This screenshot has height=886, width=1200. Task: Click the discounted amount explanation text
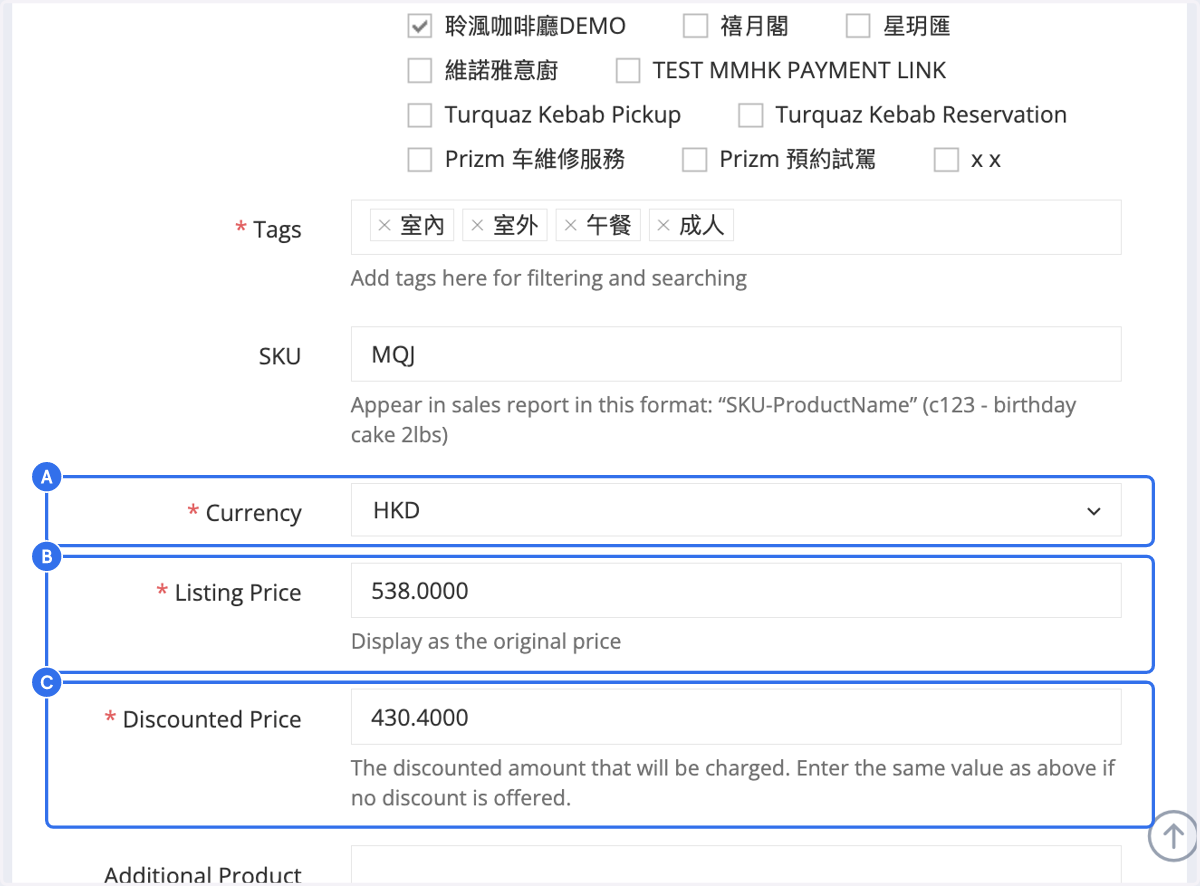pyautogui.click(x=733, y=783)
